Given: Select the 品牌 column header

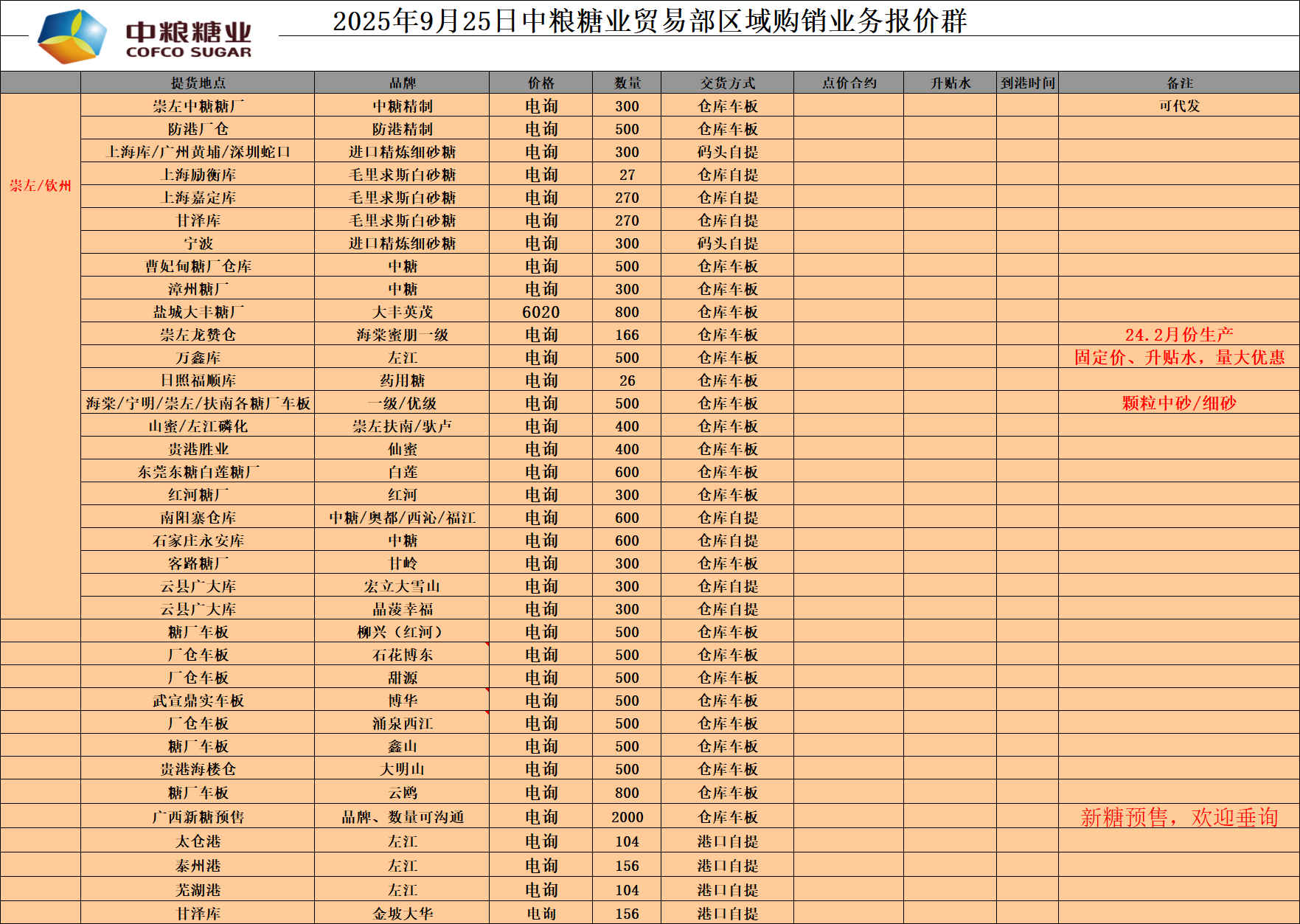Looking at the screenshot, I should 402,83.
